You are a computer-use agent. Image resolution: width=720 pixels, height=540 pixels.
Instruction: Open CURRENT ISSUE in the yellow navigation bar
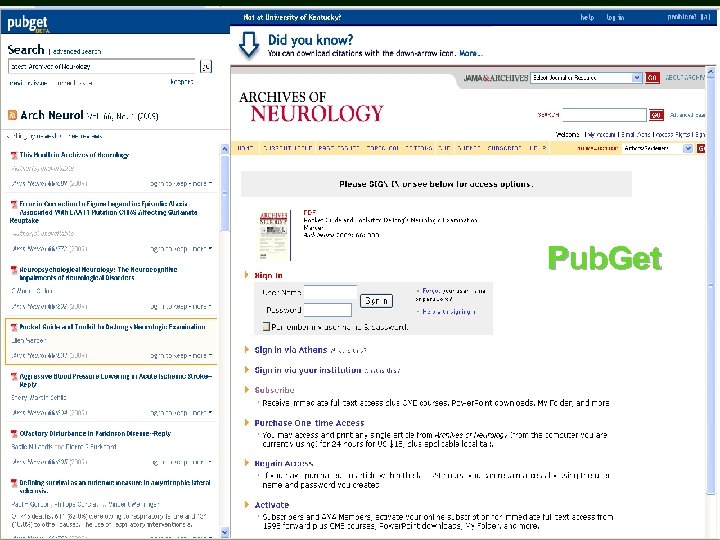pos(288,148)
